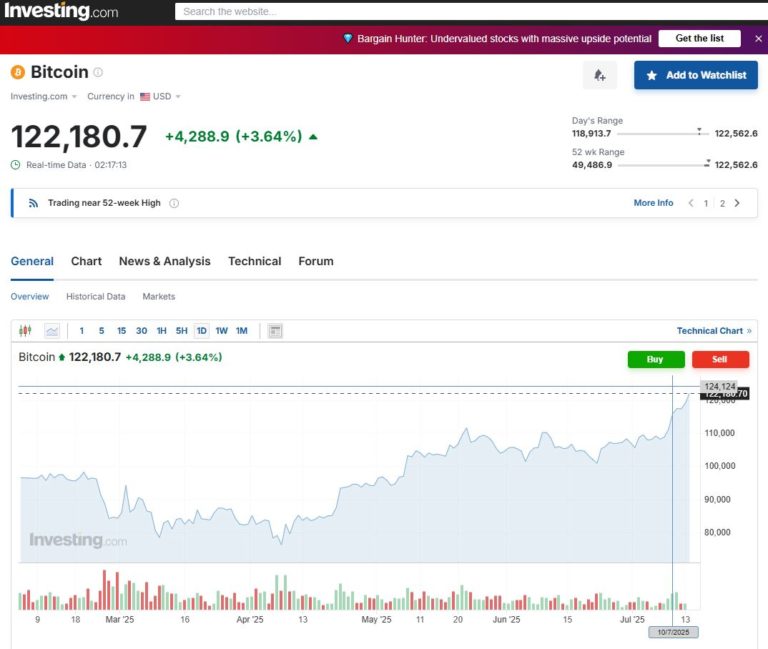The width and height of the screenshot is (768, 649).
Task: Select the 1H chart interval
Action: pos(161,331)
